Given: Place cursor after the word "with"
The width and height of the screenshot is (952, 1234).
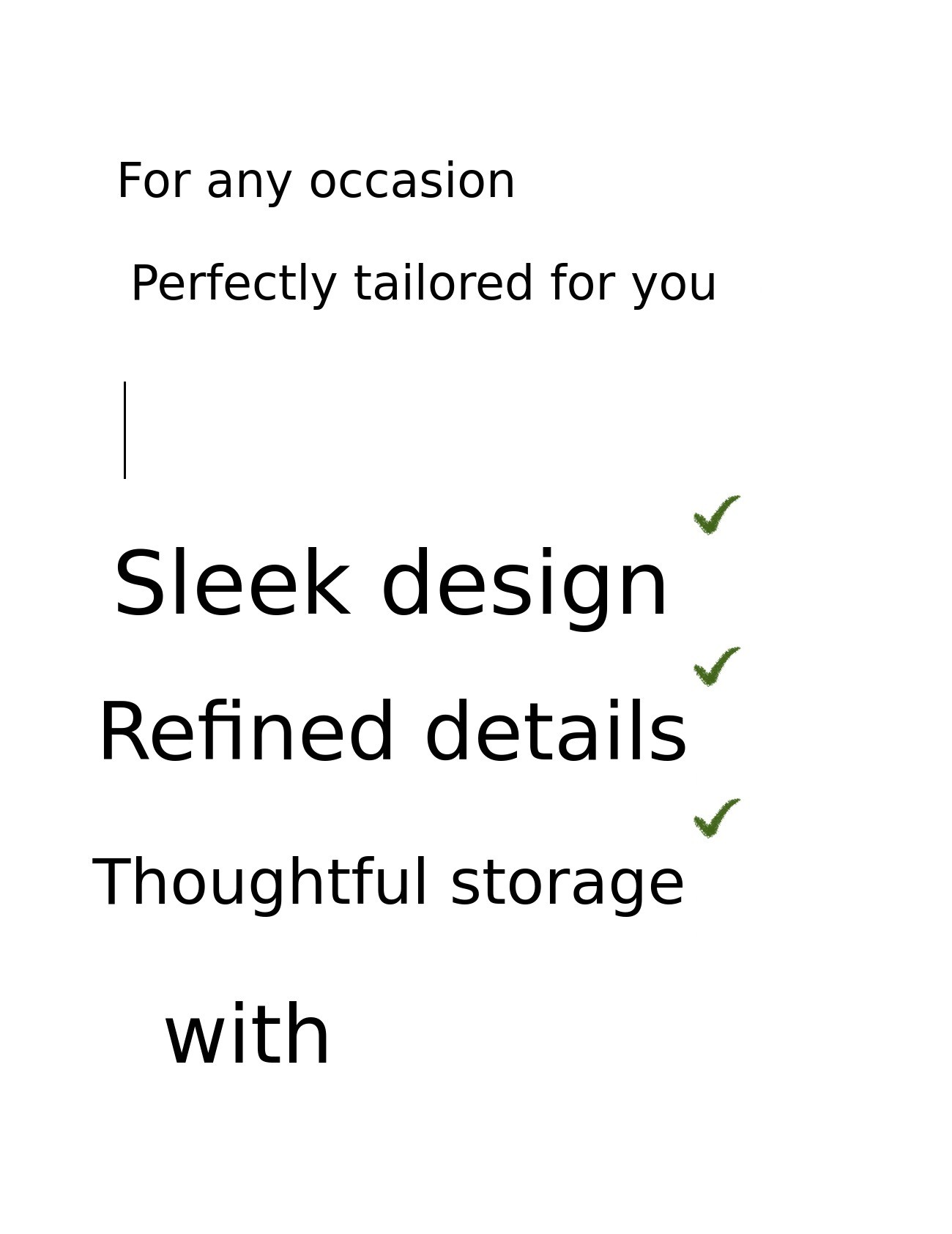Looking at the screenshot, I should [332, 1035].
